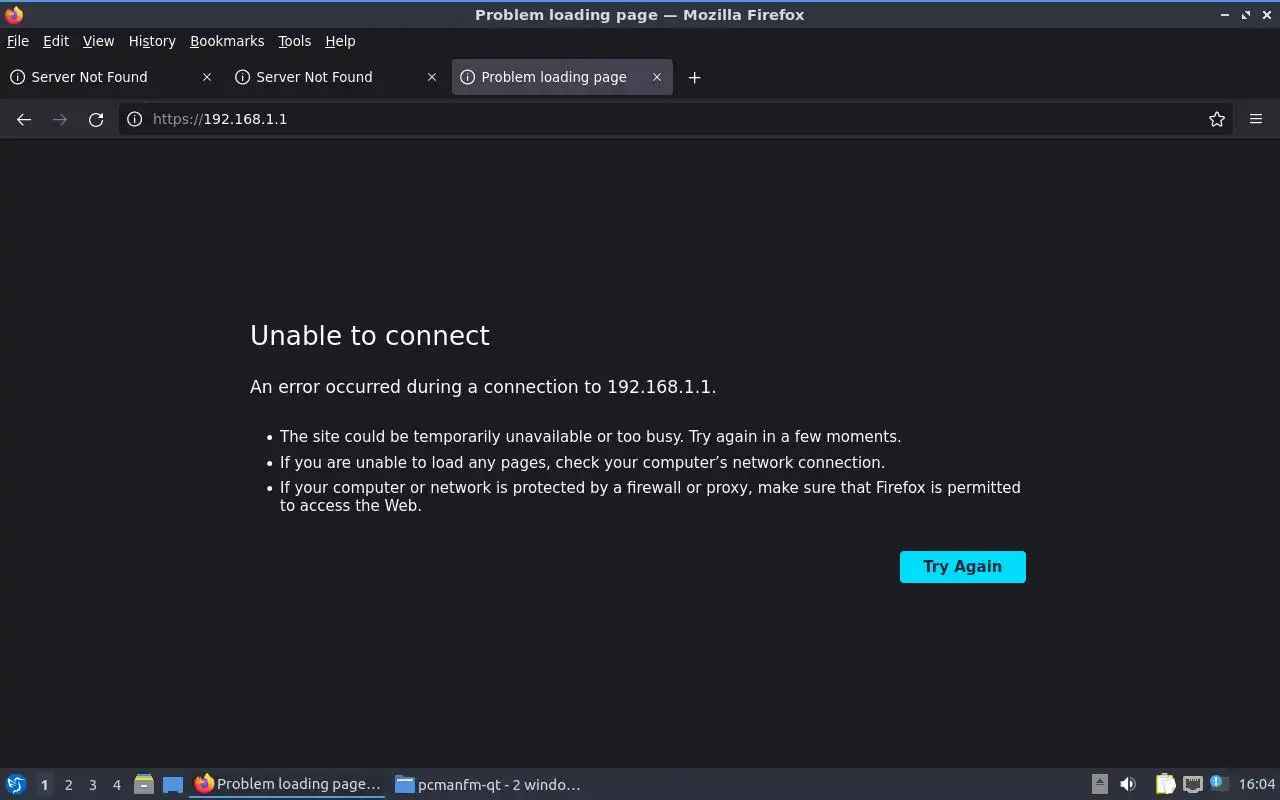
Task: Close the Firefox window from title bar
Action: point(1266,15)
